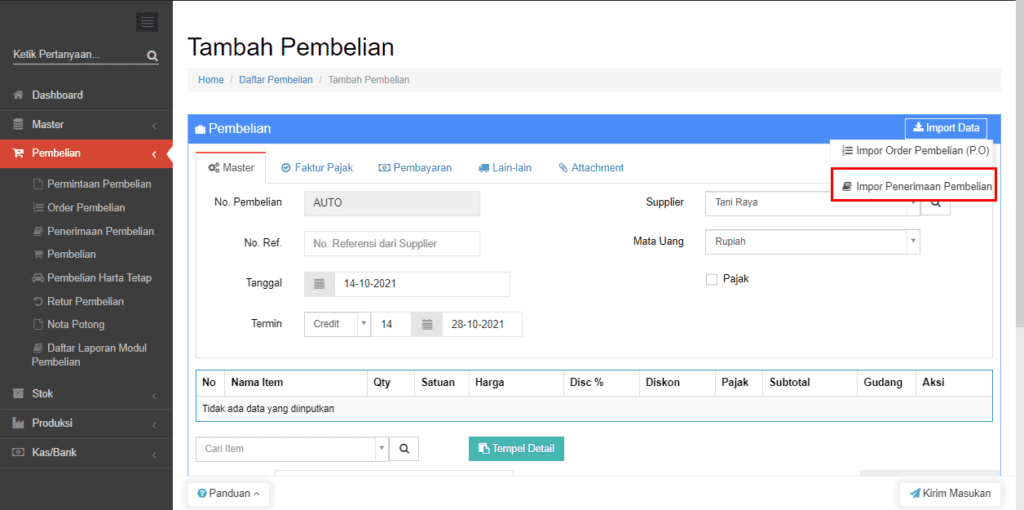Switch to the Faktur Pajak tab

click(317, 168)
